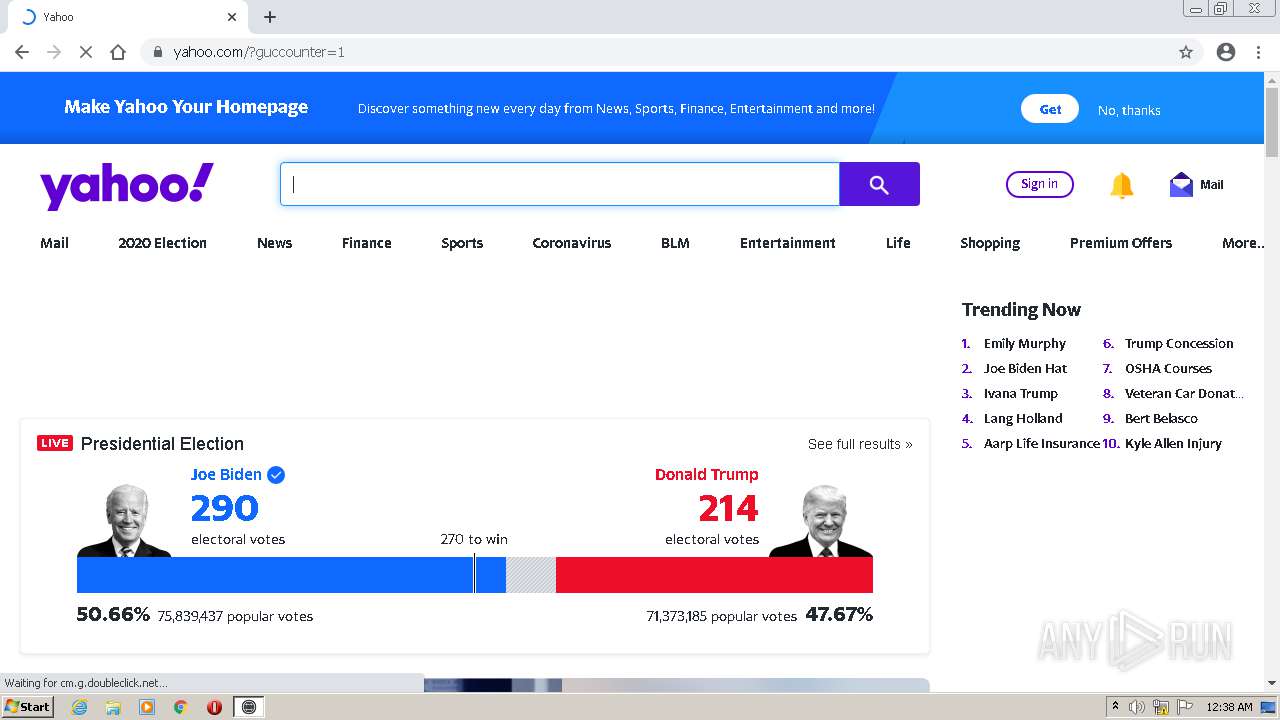
Task: Open the Finance navigation item
Action: coord(367,243)
